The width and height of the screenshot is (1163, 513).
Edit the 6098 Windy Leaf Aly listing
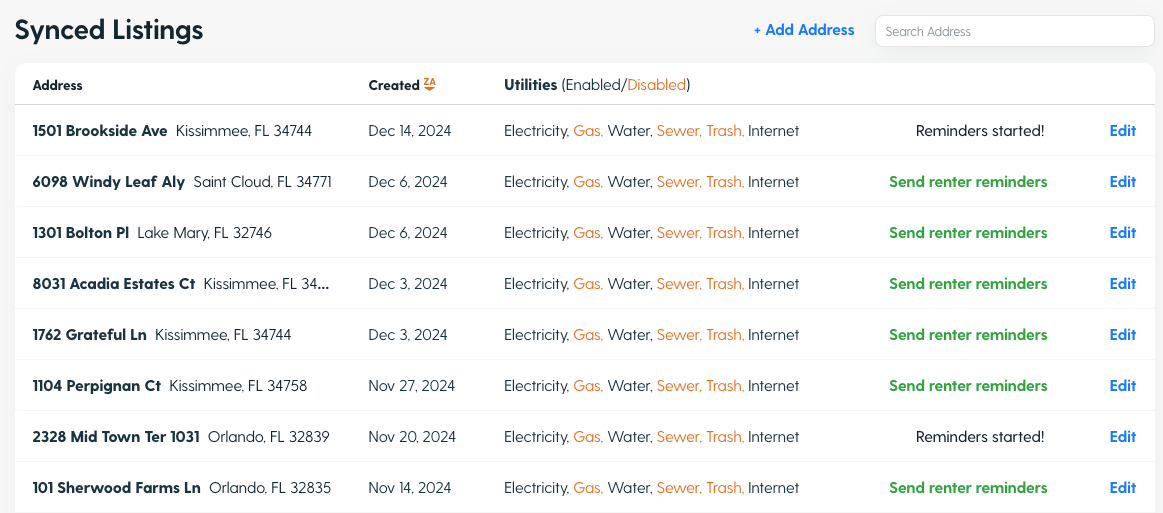[1122, 182]
